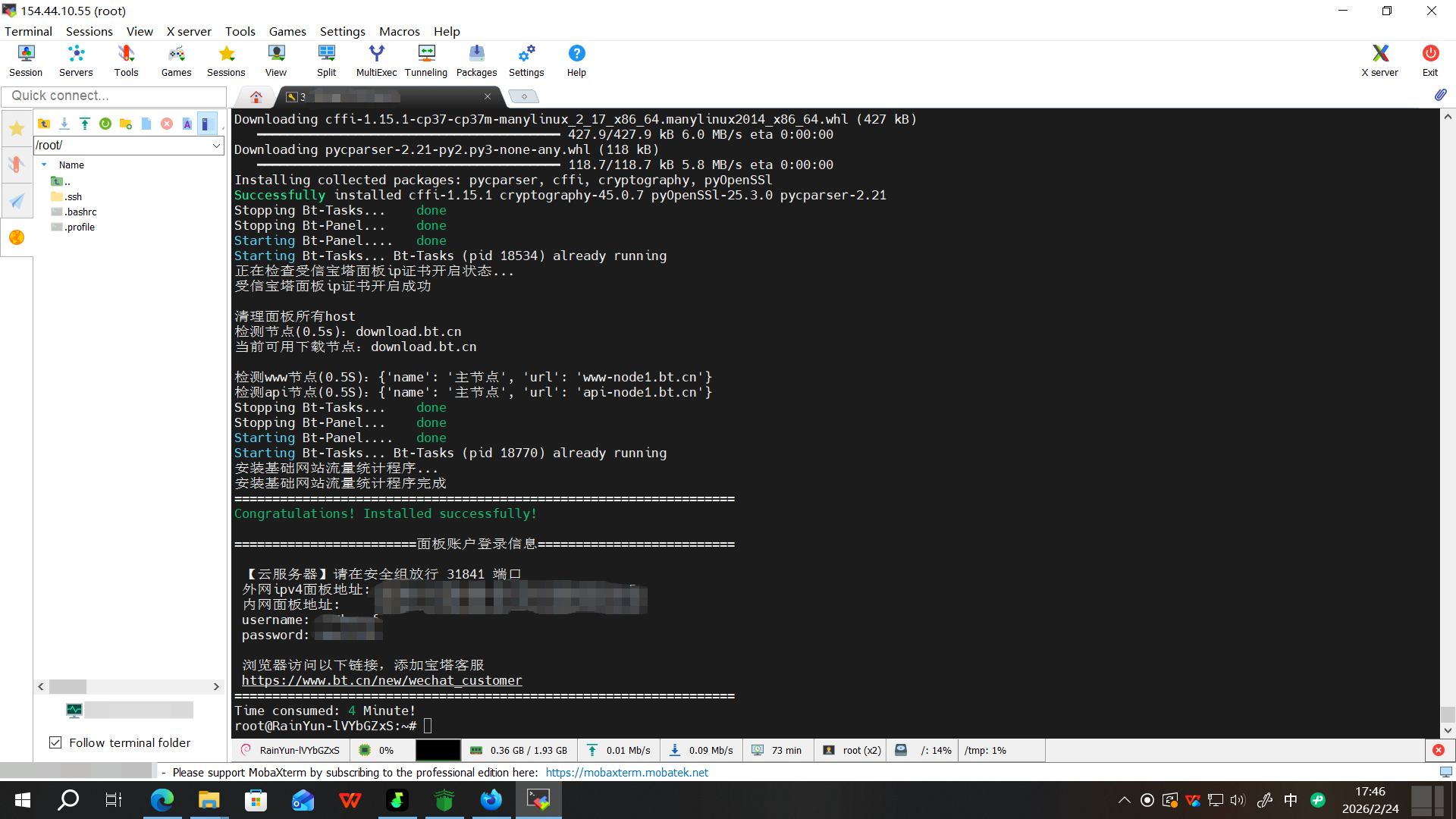1456x819 pixels.
Task: Open the Packages toolbar icon
Action: click(476, 60)
